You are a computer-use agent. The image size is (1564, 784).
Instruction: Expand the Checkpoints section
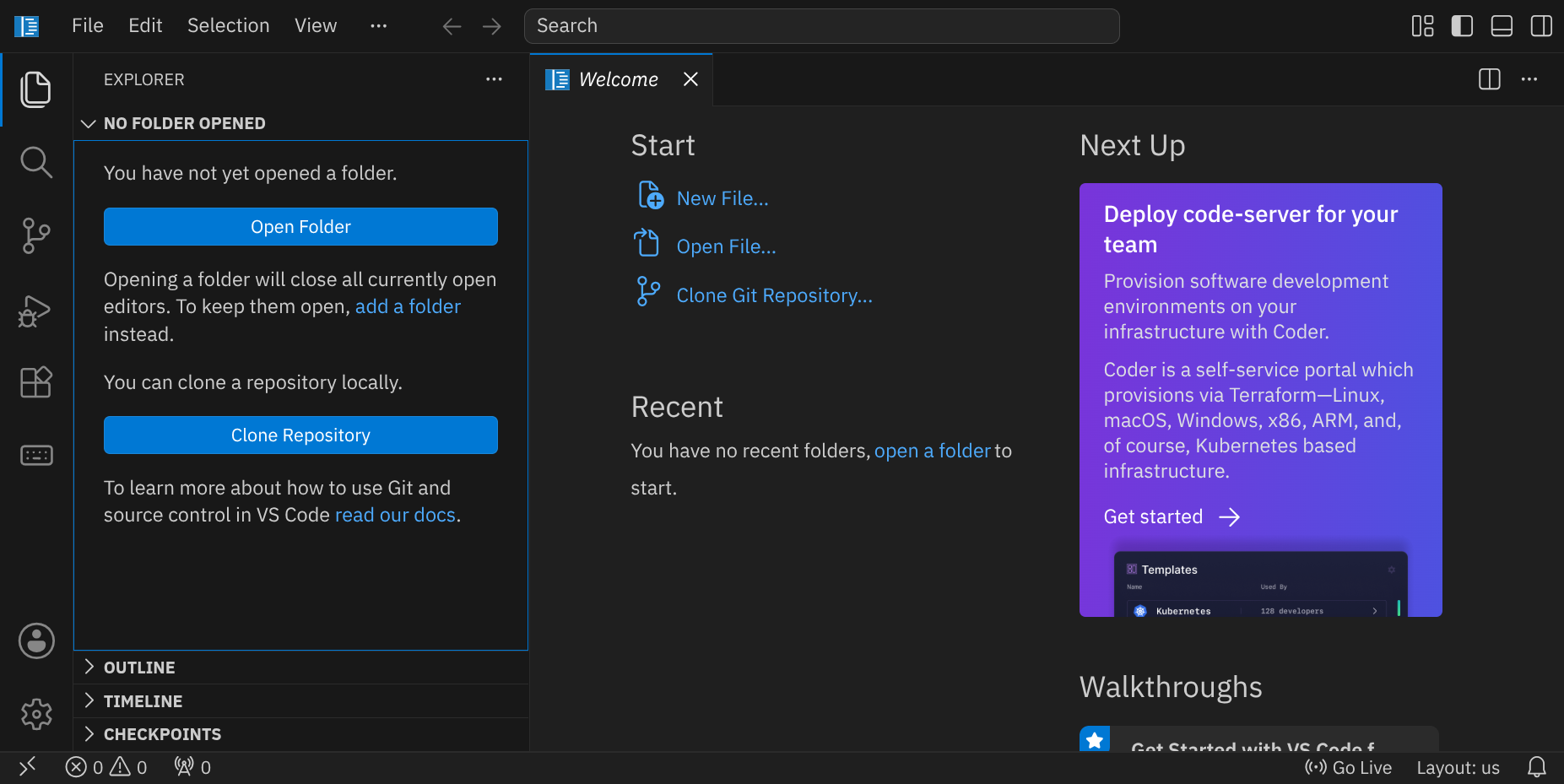pos(300,734)
